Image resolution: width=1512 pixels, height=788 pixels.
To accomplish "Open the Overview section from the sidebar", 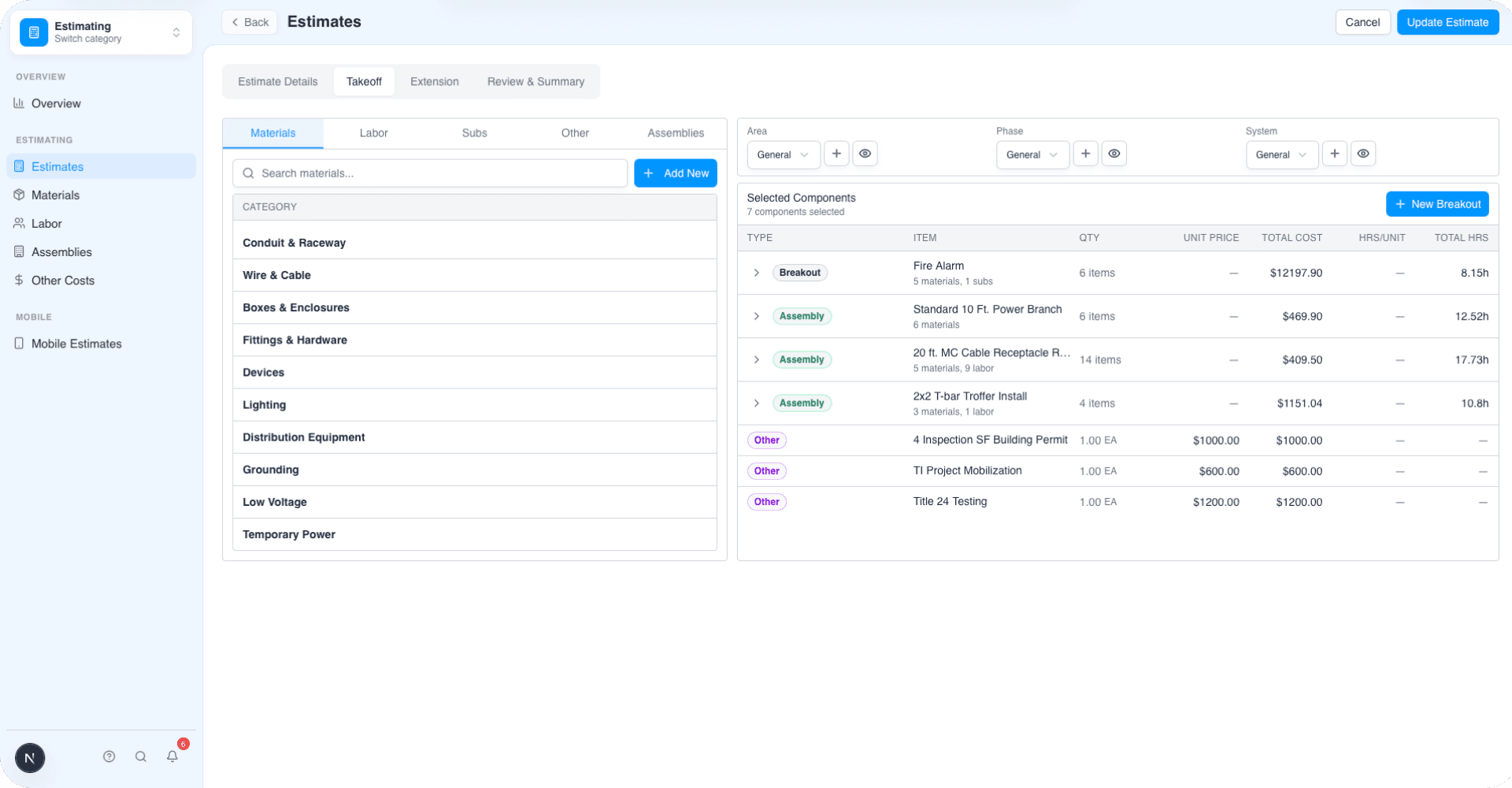I will 56,103.
